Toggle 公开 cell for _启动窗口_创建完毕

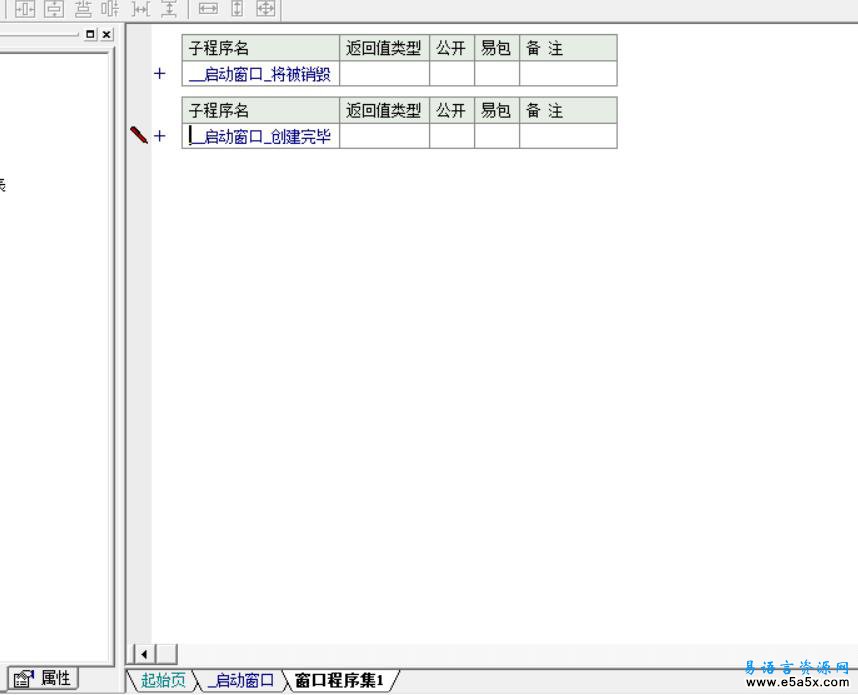tap(452, 136)
